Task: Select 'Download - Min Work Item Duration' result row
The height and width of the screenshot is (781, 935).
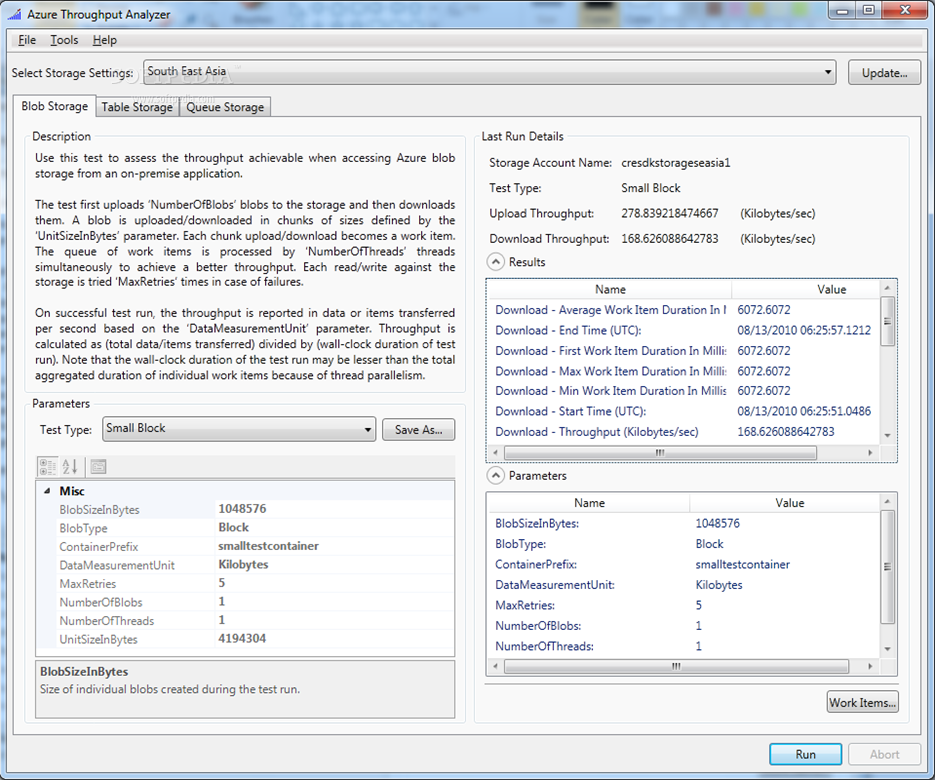Action: coord(684,391)
